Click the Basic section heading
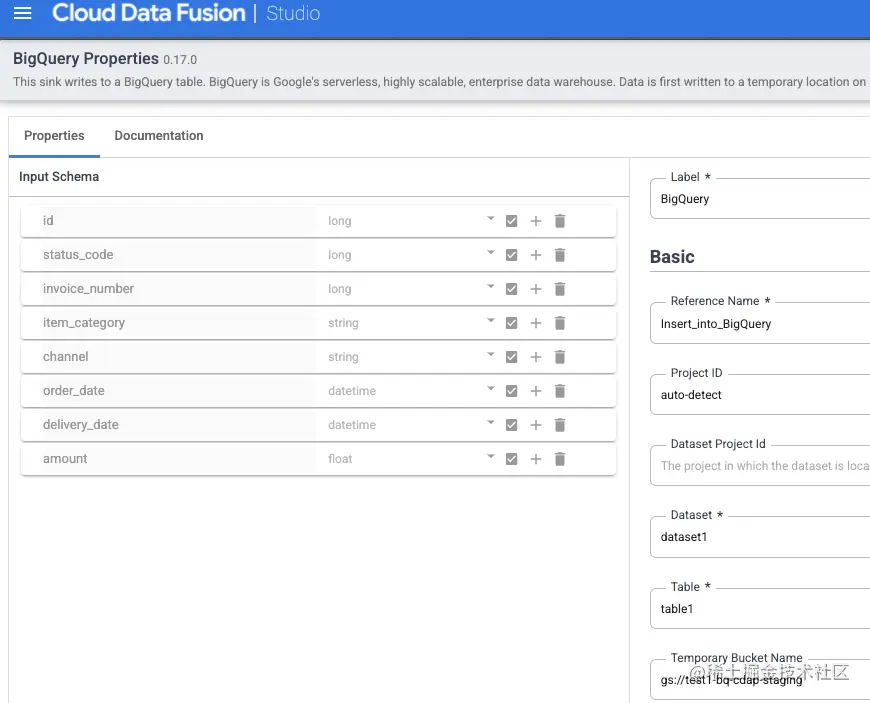870x703 pixels. click(x=672, y=257)
